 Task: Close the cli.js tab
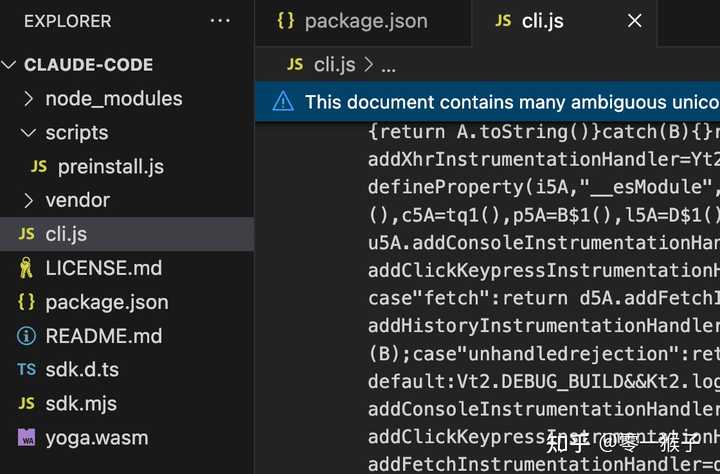[x=634, y=21]
